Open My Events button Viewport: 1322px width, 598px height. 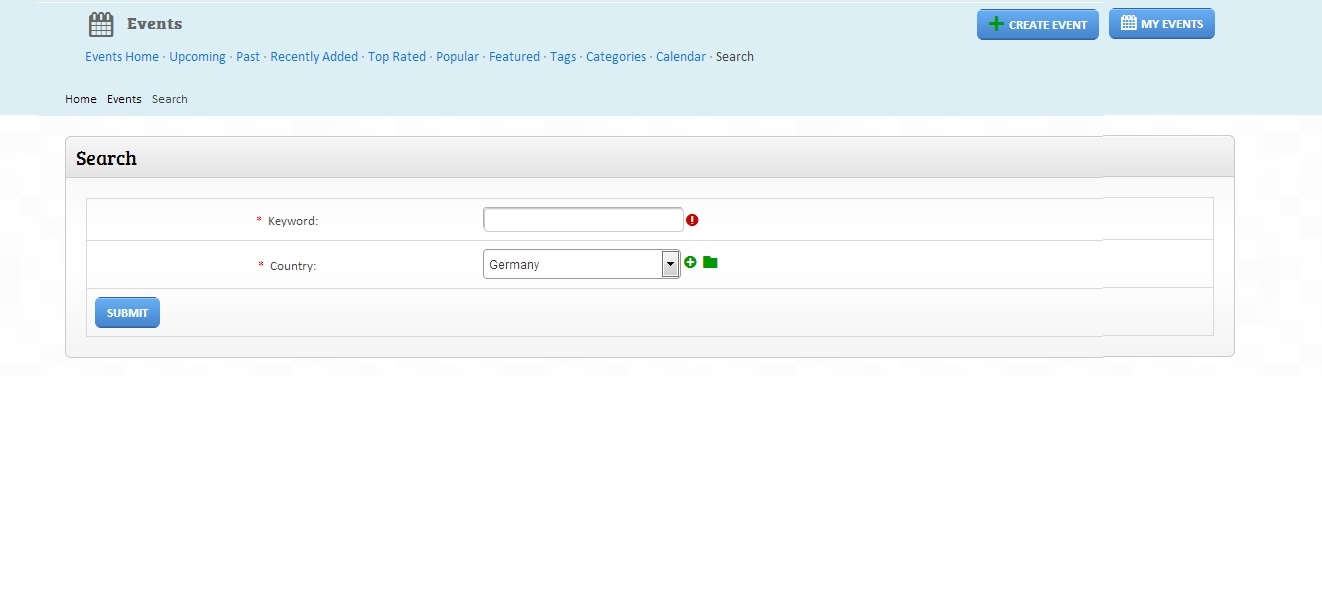click(1161, 24)
